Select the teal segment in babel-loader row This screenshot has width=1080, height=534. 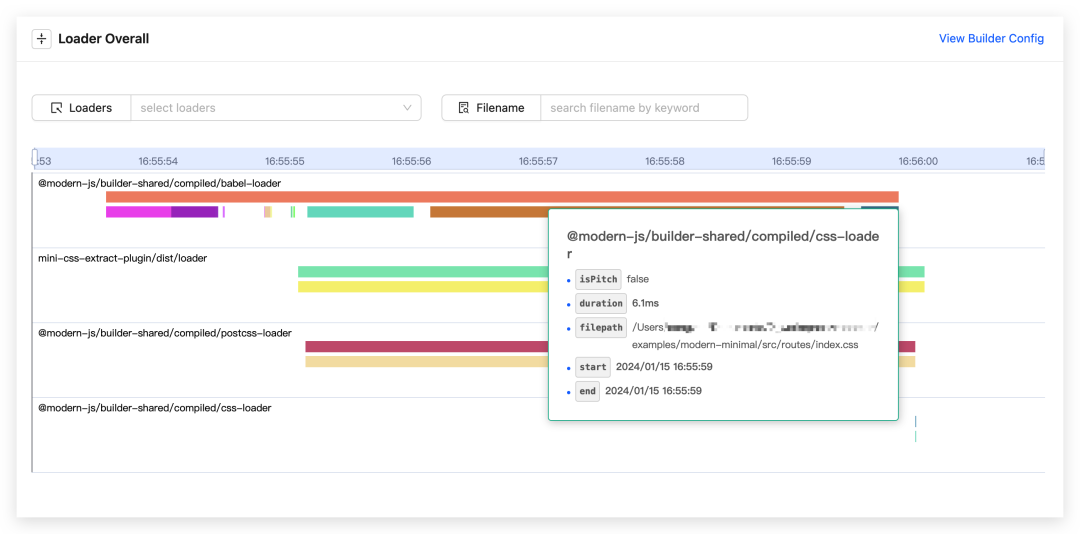(x=360, y=212)
